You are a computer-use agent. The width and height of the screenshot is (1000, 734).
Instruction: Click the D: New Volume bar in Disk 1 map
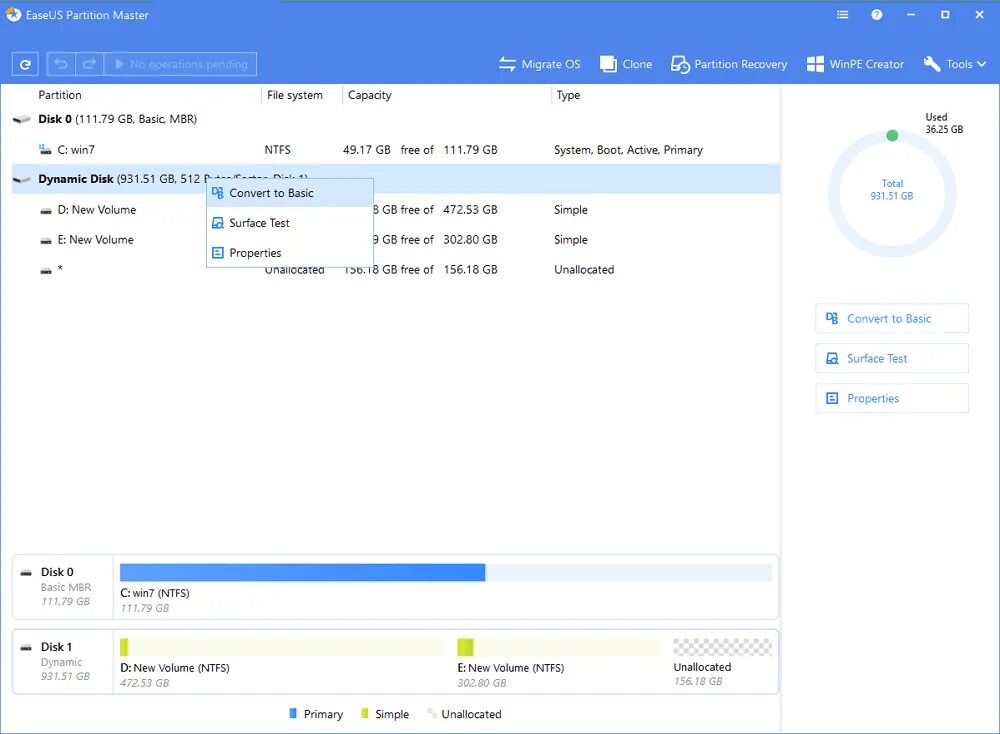click(282, 647)
